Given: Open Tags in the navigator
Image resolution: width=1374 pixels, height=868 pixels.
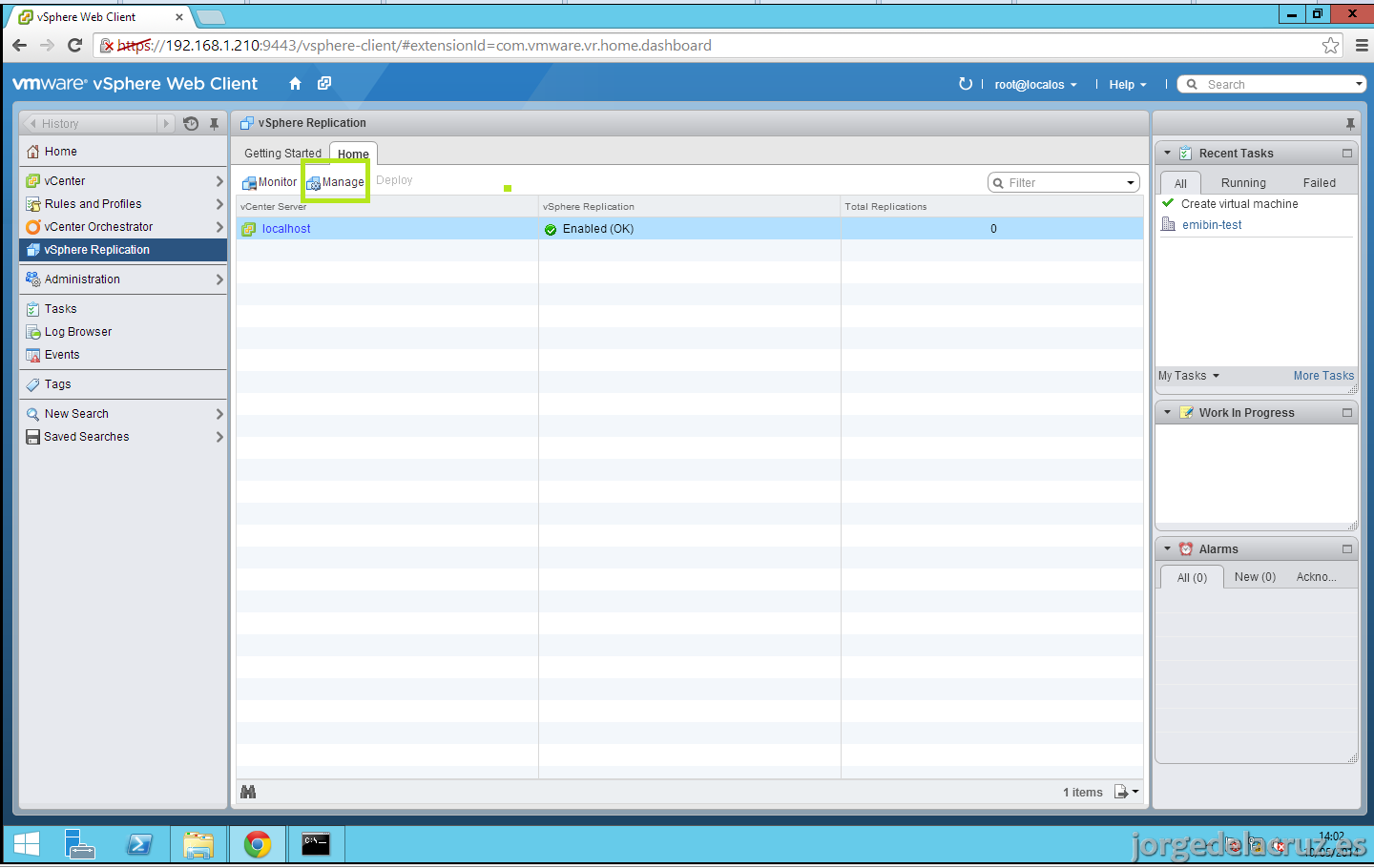Looking at the screenshot, I should pyautogui.click(x=123, y=384).
